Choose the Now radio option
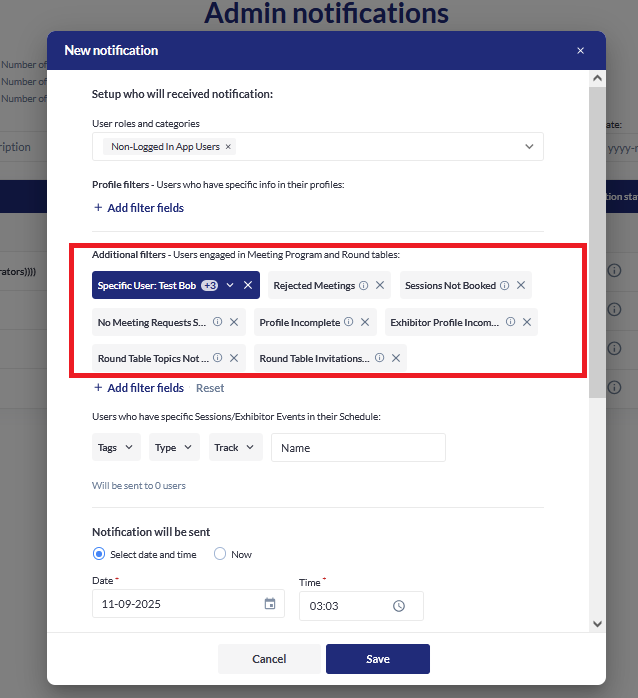Viewport: 638px width, 698px height. tap(220, 554)
